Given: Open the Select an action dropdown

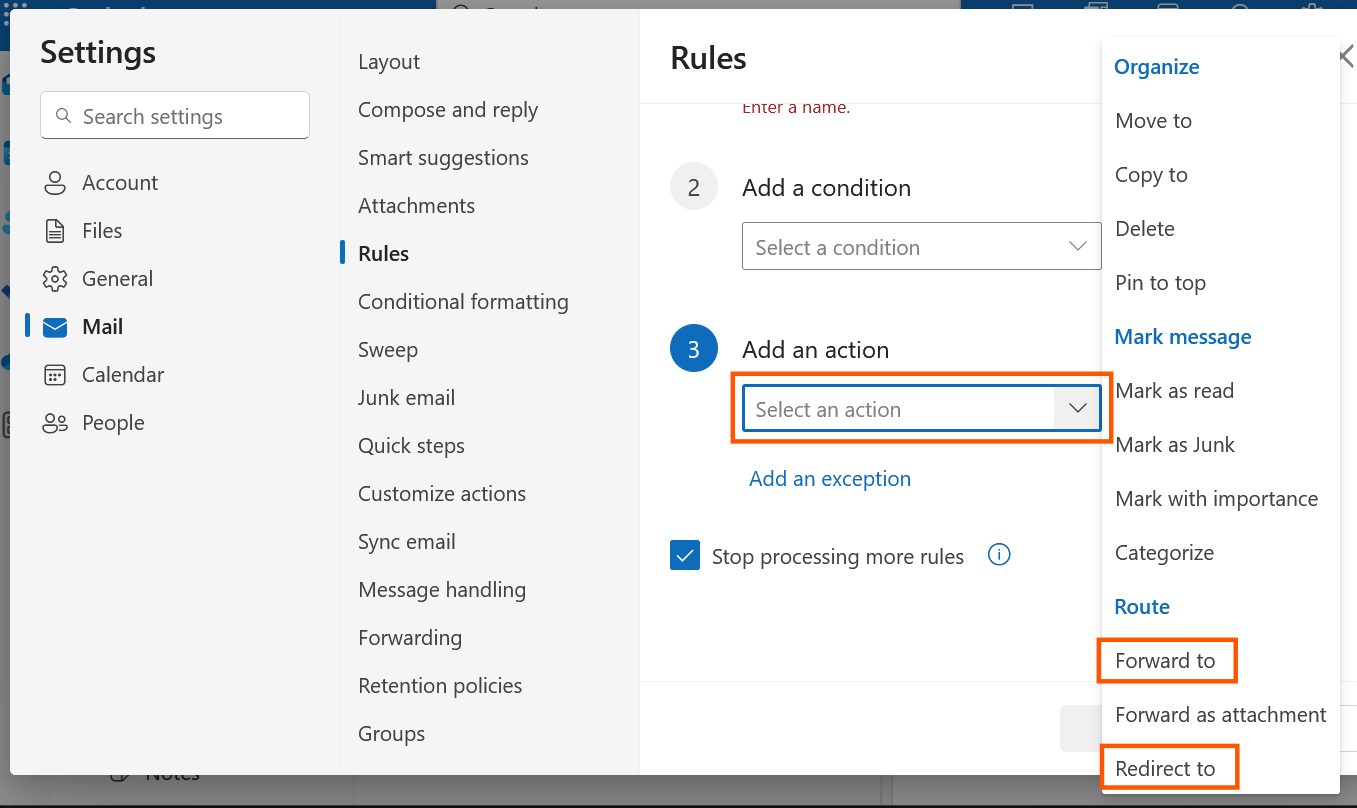Looking at the screenshot, I should click(x=921, y=409).
